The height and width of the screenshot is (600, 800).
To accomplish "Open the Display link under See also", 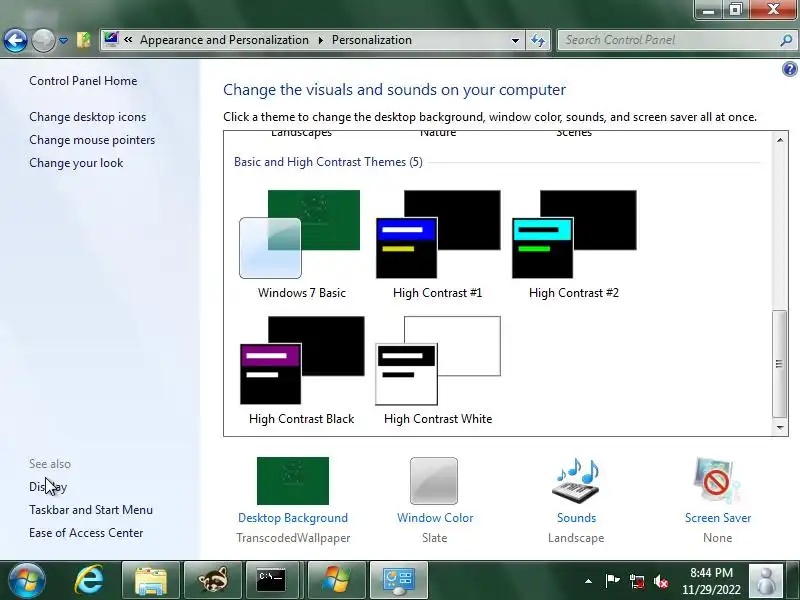I will point(48,487).
